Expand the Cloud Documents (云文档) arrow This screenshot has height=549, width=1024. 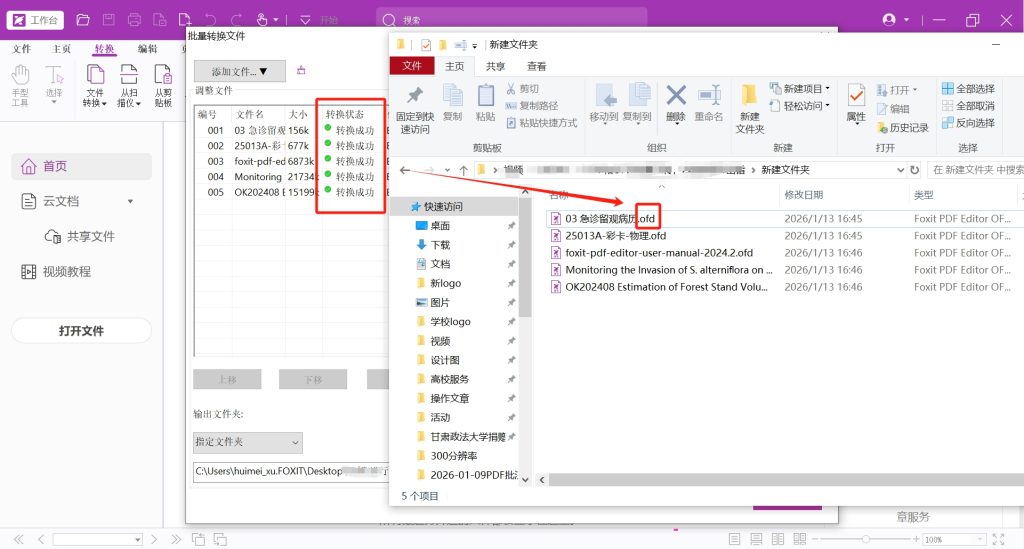pos(130,202)
